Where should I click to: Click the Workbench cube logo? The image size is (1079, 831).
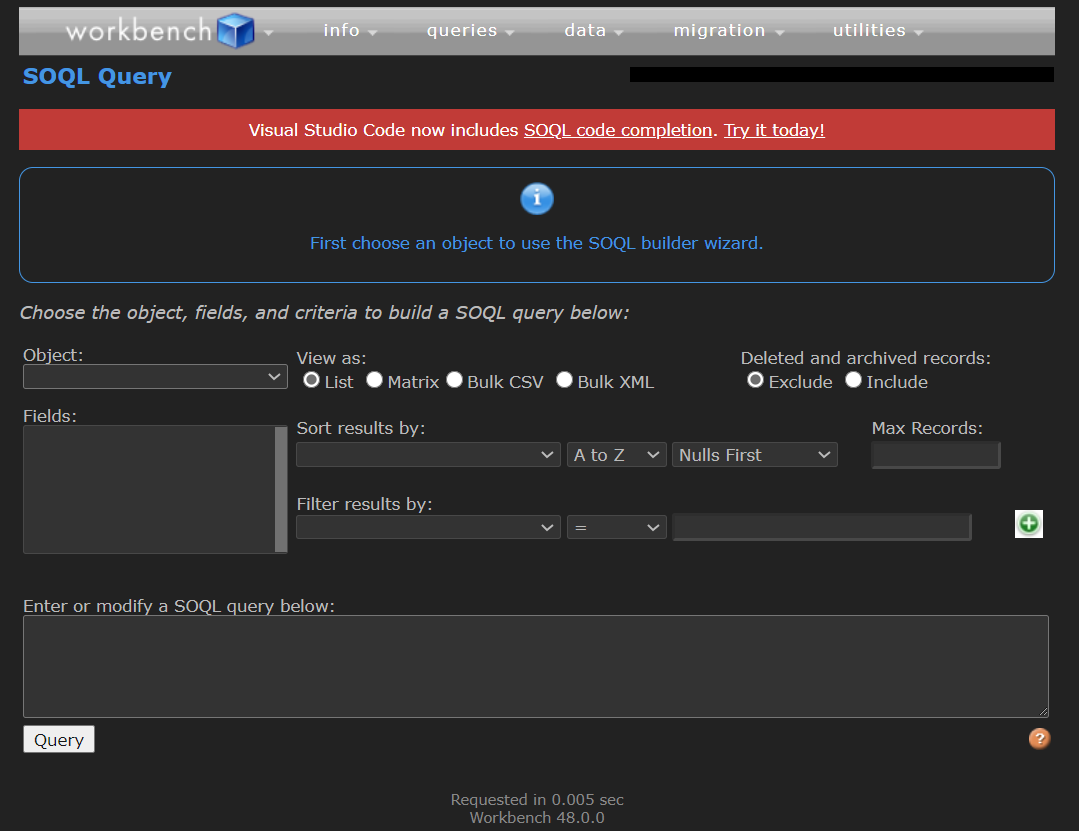coord(237,30)
